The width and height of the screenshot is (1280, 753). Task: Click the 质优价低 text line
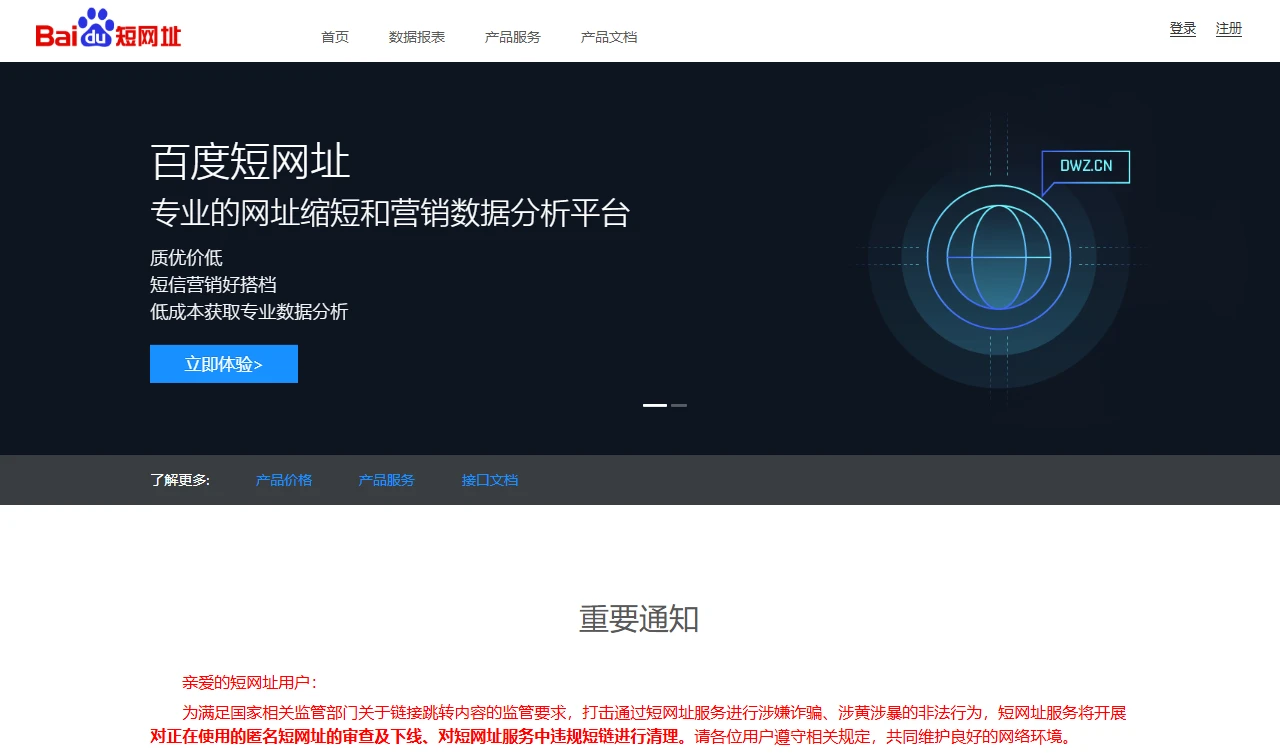click(186, 258)
